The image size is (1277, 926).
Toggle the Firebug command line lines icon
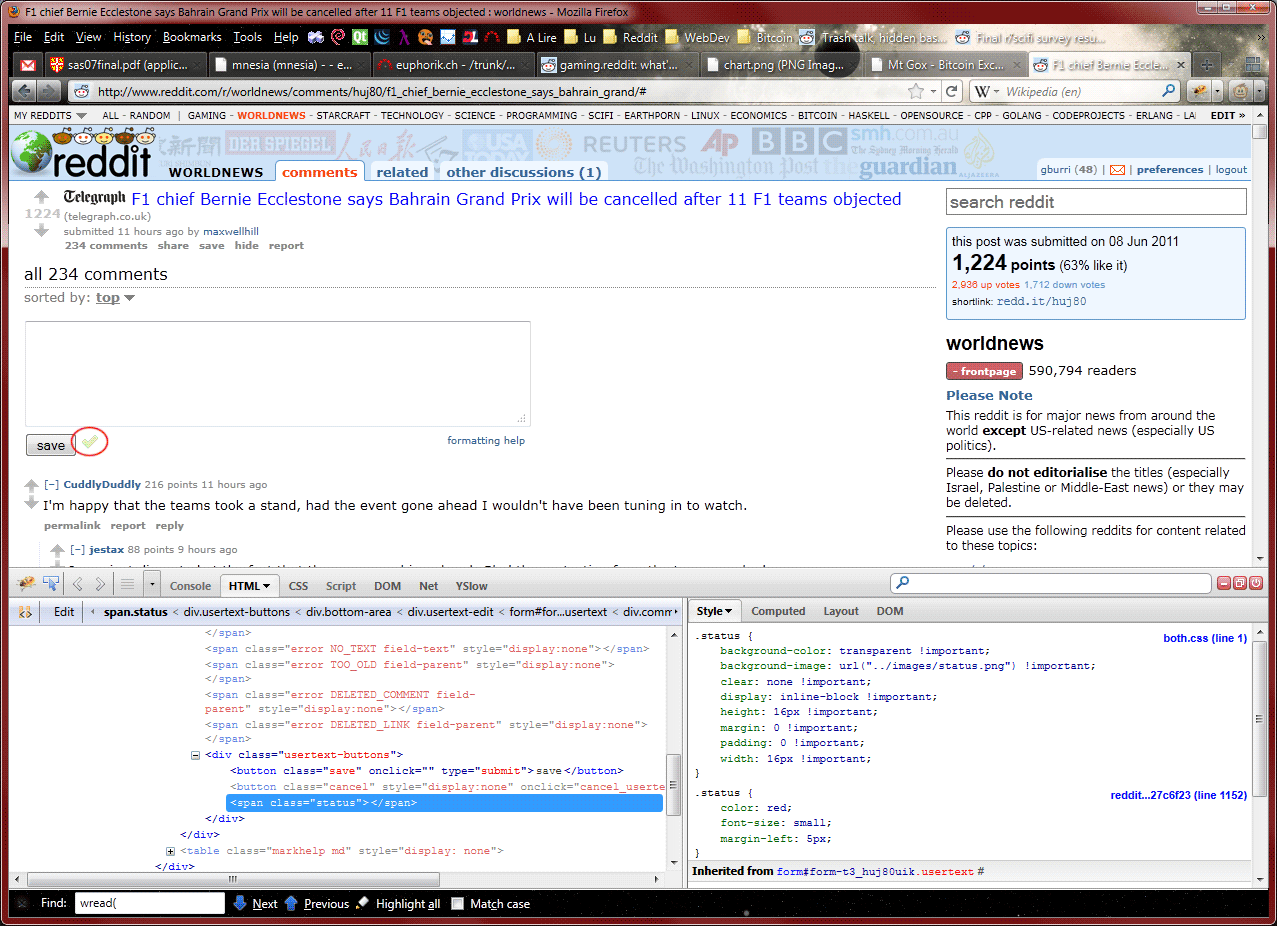pos(127,584)
